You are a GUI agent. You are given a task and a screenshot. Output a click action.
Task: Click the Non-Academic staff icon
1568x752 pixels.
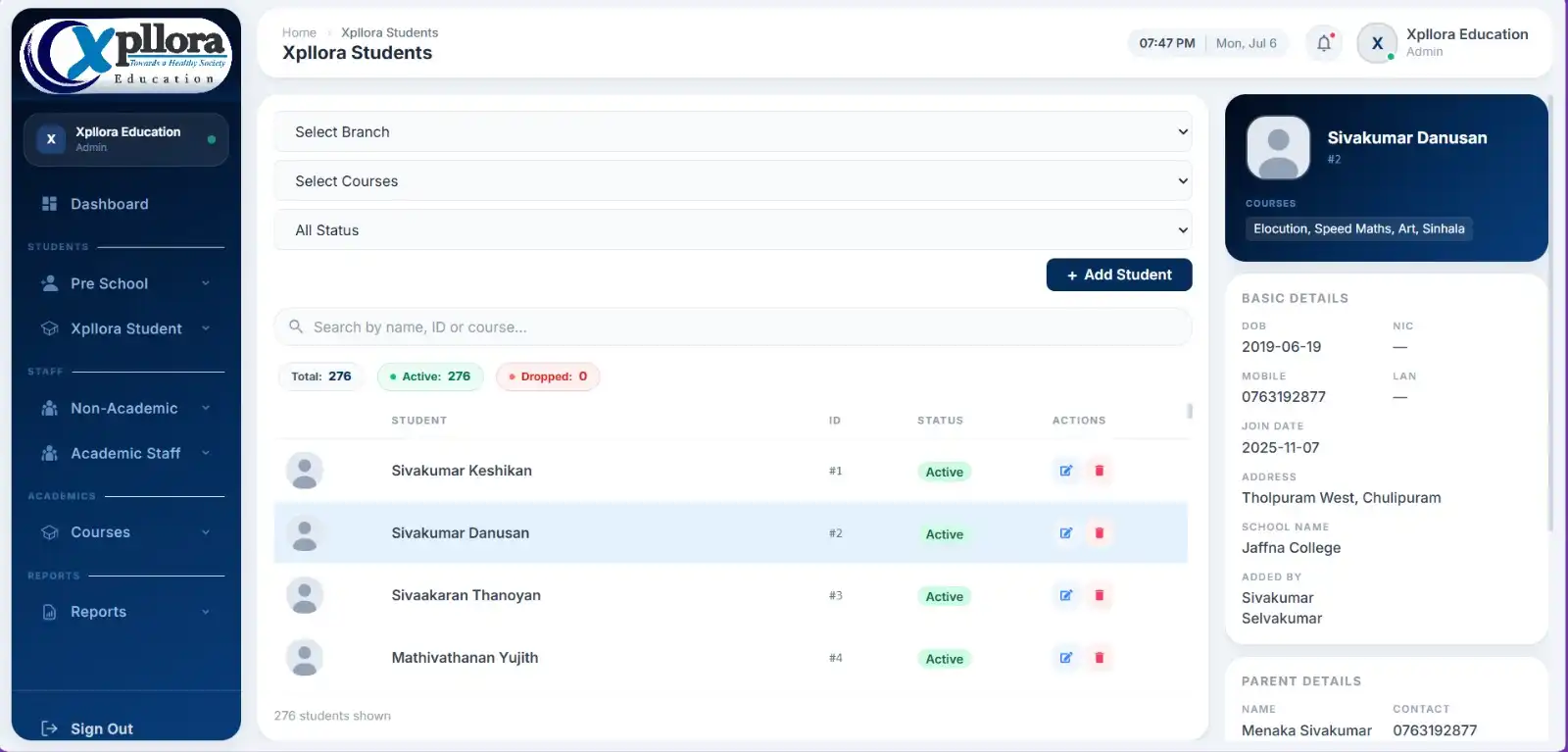tap(49, 408)
